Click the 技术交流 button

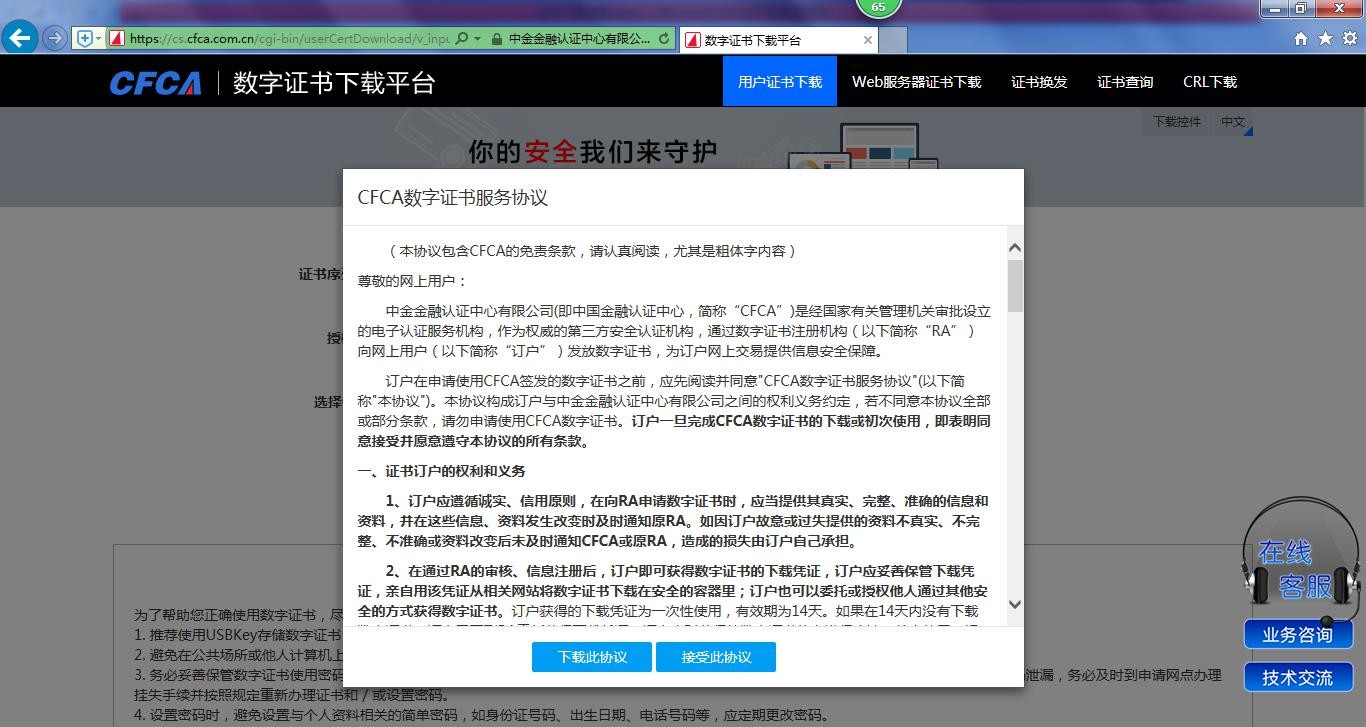pyautogui.click(x=1297, y=677)
